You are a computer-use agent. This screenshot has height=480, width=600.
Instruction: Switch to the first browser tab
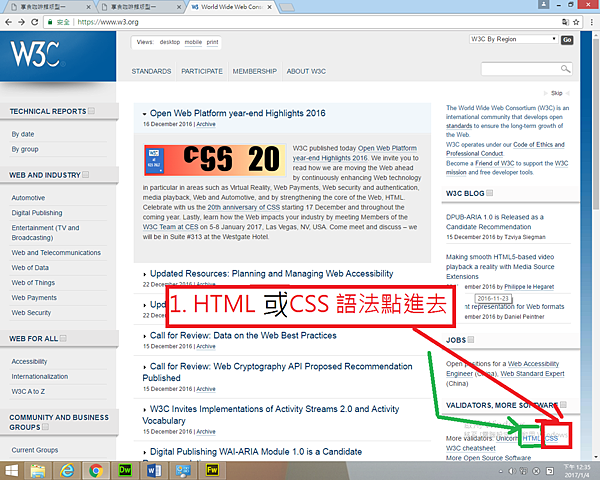click(48, 7)
